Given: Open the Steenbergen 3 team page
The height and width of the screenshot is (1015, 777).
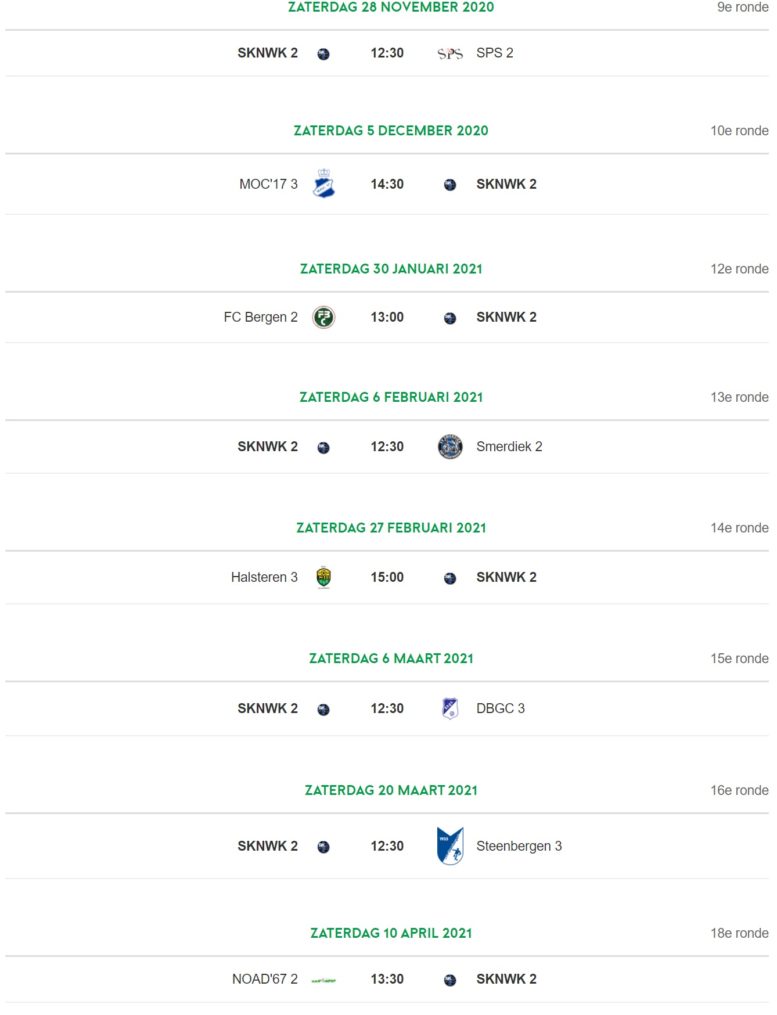Looking at the screenshot, I should (x=519, y=846).
